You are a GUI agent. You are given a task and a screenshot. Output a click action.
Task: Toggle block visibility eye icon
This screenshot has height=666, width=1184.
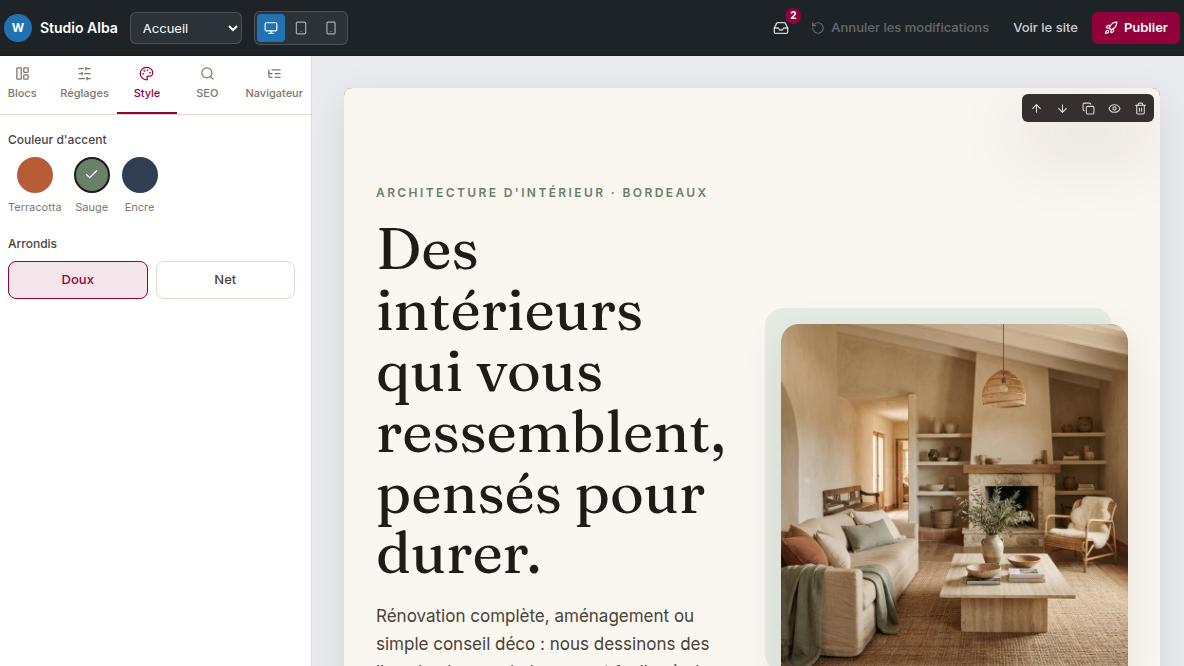click(1115, 109)
